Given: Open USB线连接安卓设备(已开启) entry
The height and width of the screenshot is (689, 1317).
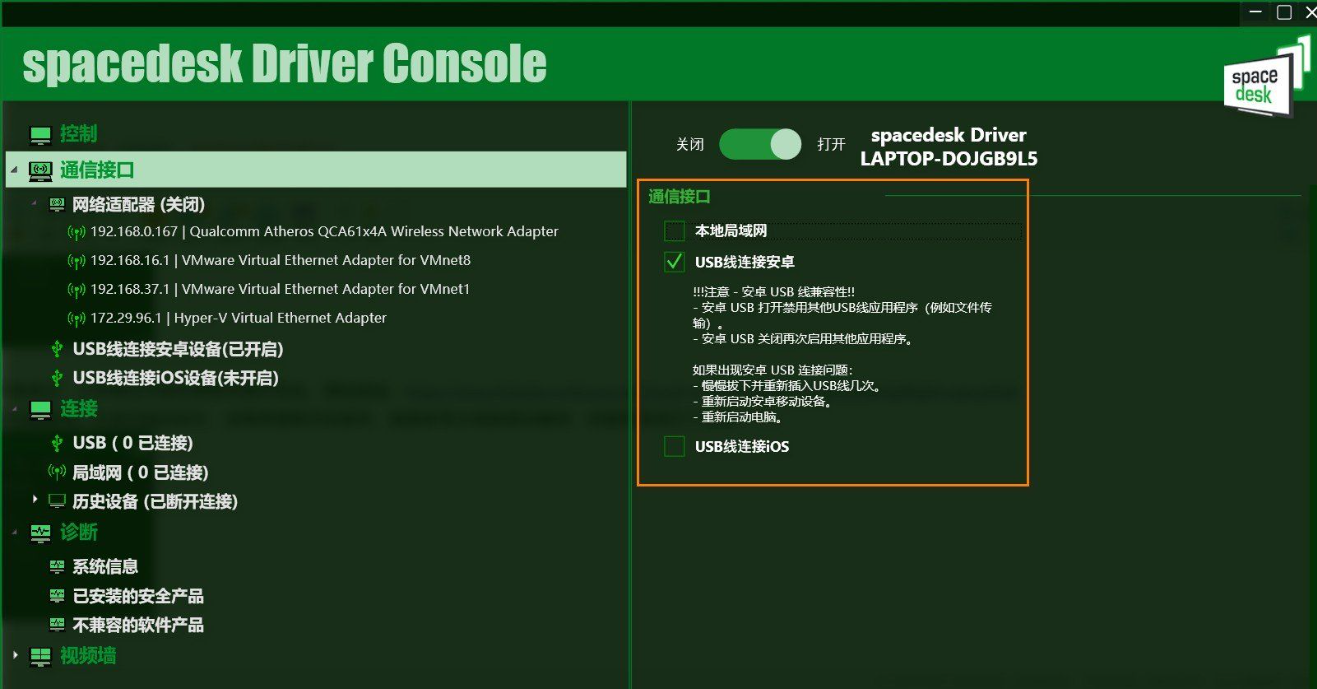Looking at the screenshot, I should 178,349.
